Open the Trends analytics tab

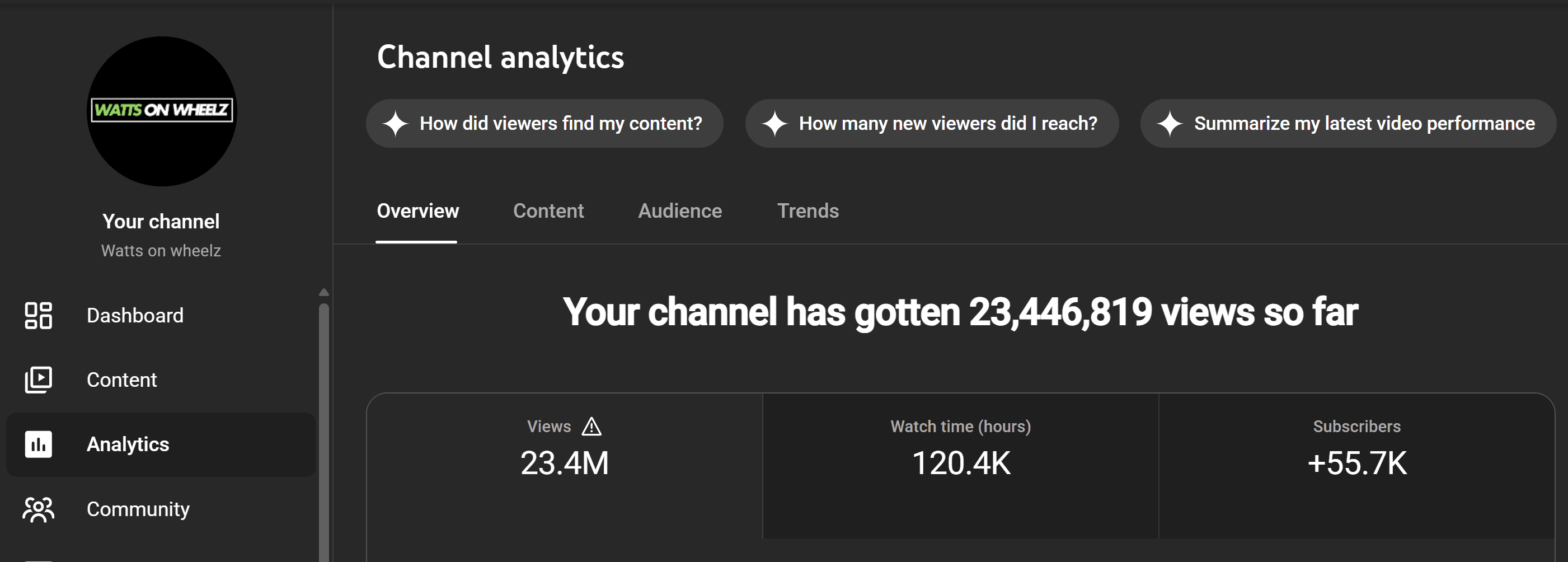(x=808, y=210)
